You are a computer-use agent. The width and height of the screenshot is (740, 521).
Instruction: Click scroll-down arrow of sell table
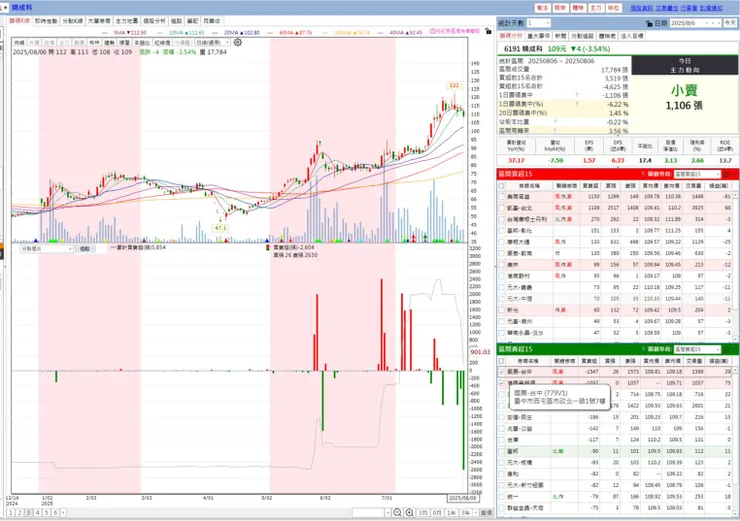tap(735, 513)
